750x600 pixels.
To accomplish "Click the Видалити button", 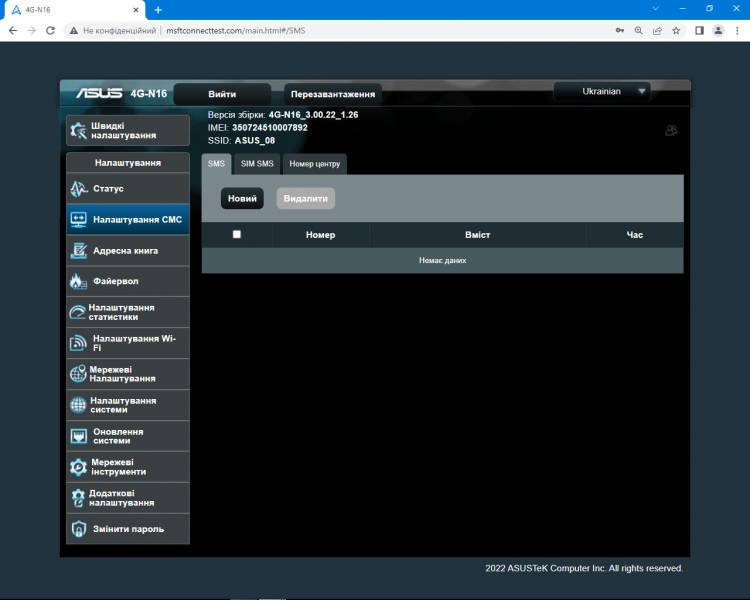I will pos(306,198).
